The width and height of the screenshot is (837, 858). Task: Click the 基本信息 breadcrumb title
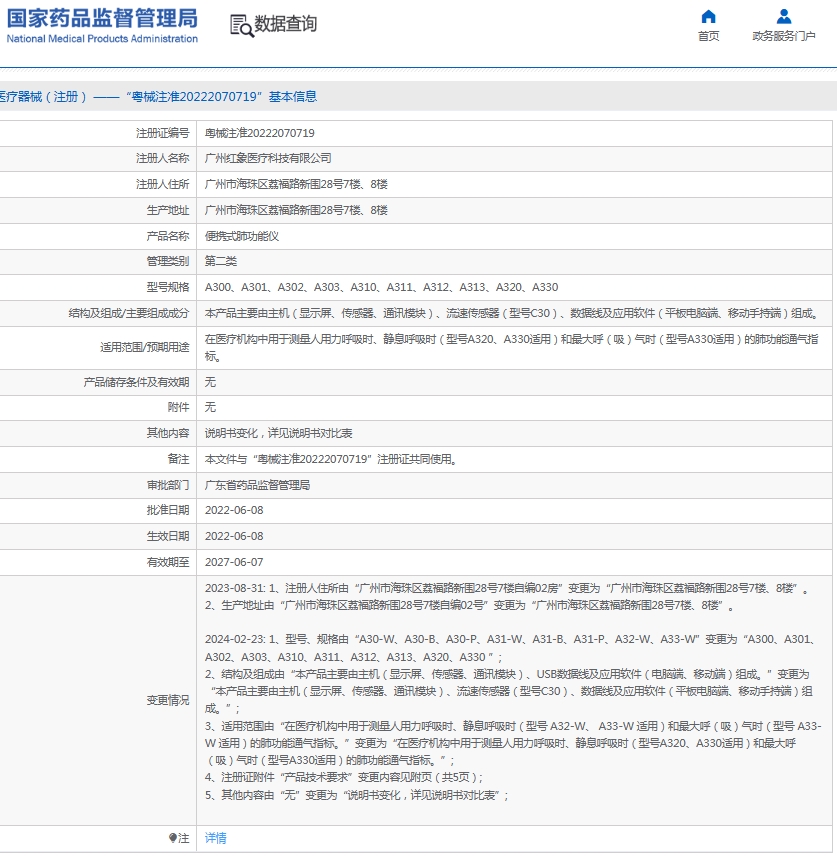293,97
